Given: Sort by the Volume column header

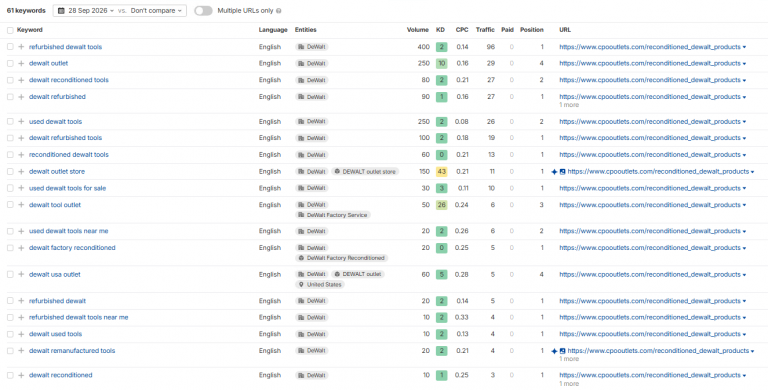Looking at the screenshot, I should [x=418, y=30].
